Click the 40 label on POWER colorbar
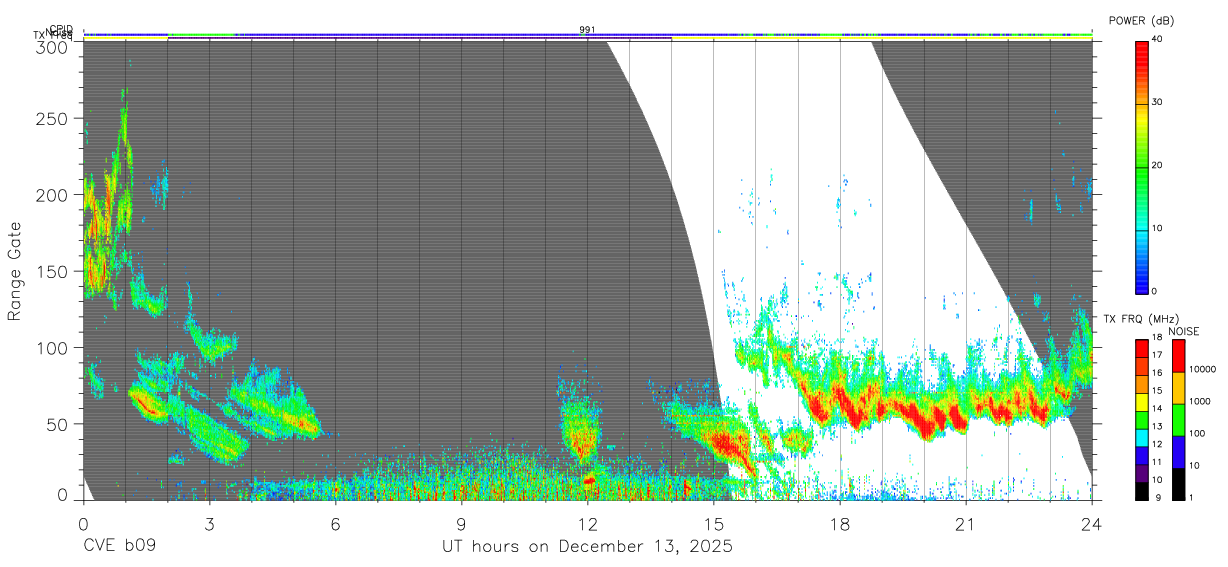The width and height of the screenshot is (1228, 567). [1158, 39]
